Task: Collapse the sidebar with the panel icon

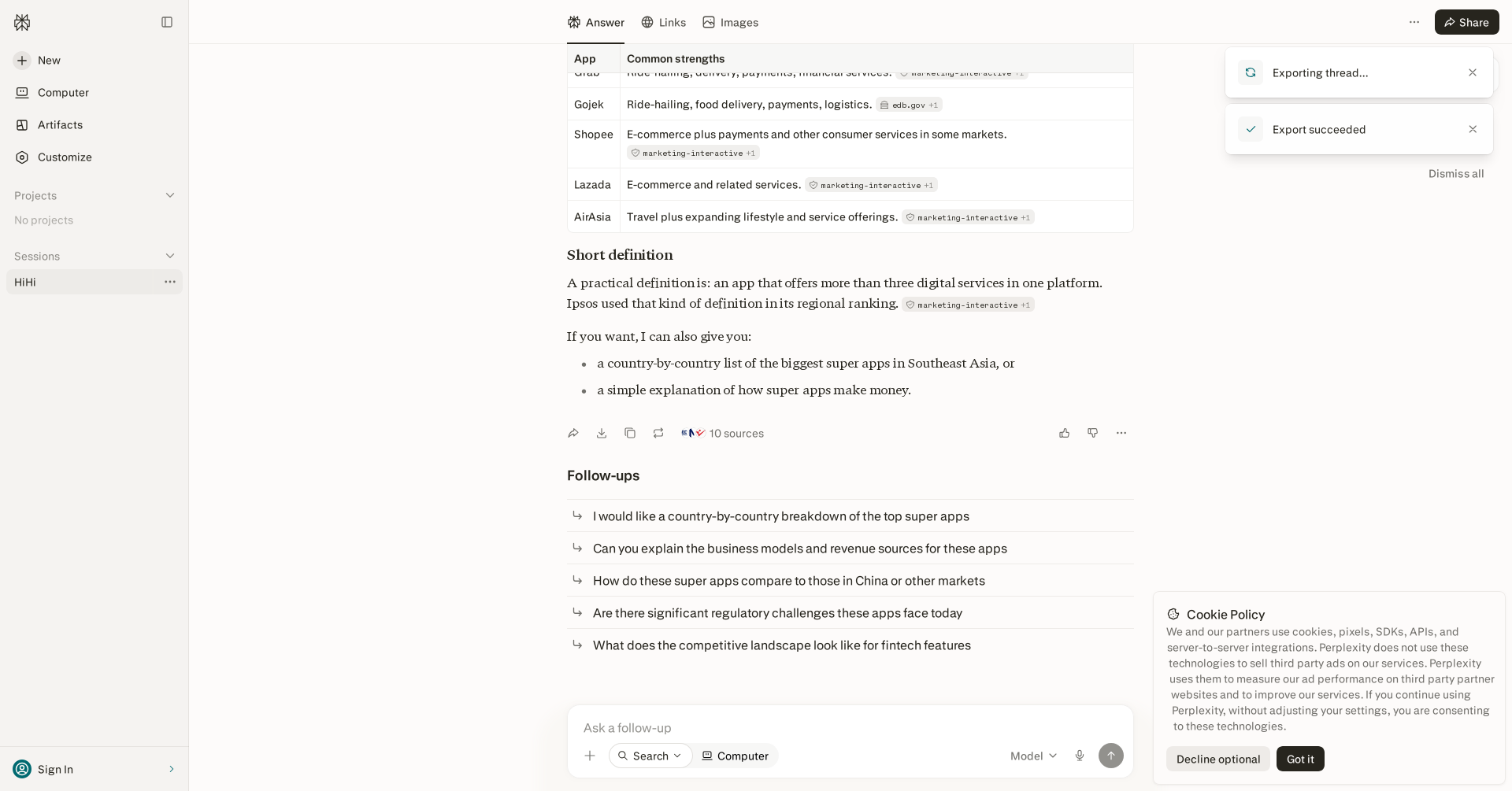Action: [x=167, y=22]
